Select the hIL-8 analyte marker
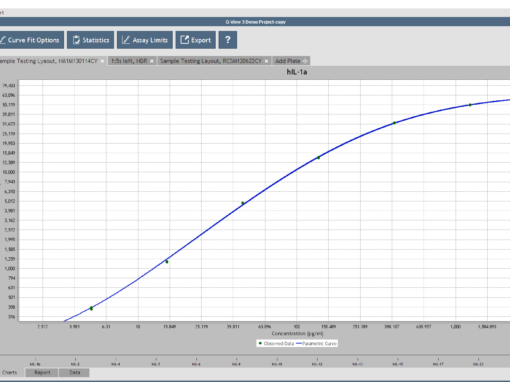 pos(236,363)
